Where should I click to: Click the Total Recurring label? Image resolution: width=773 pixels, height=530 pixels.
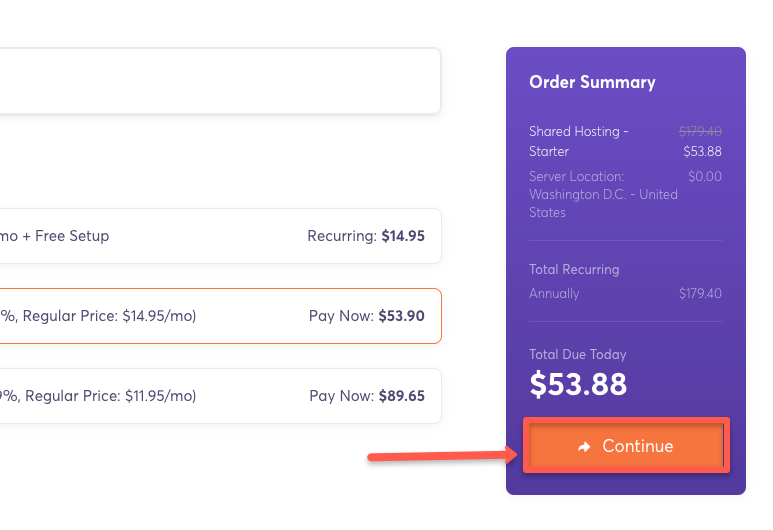point(574,269)
